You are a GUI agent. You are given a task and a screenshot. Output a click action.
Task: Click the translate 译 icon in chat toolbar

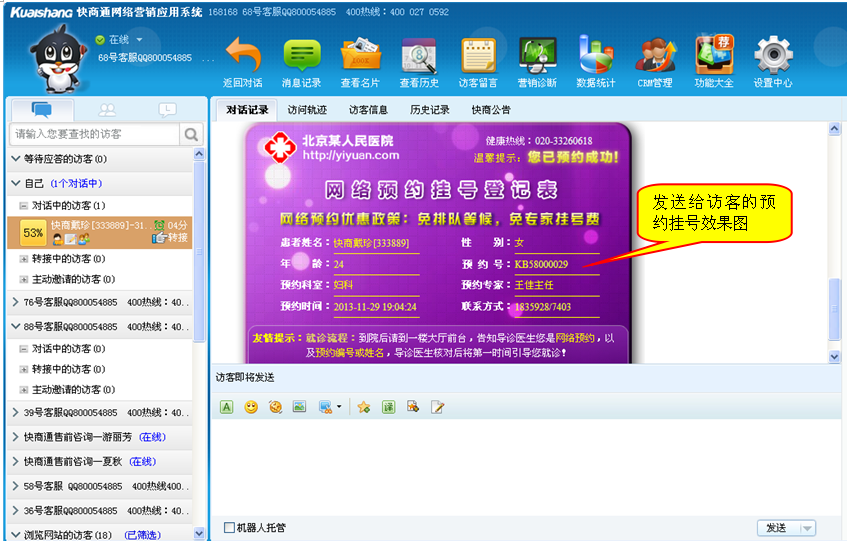tap(388, 407)
